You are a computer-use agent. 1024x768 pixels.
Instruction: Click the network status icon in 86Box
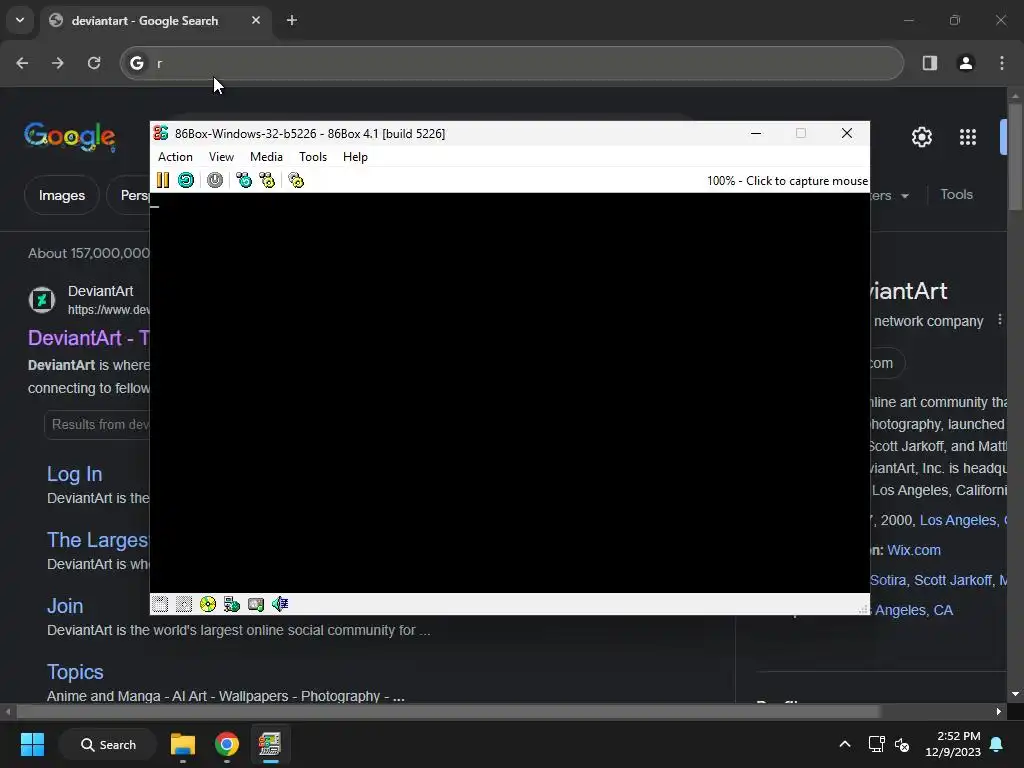point(232,604)
